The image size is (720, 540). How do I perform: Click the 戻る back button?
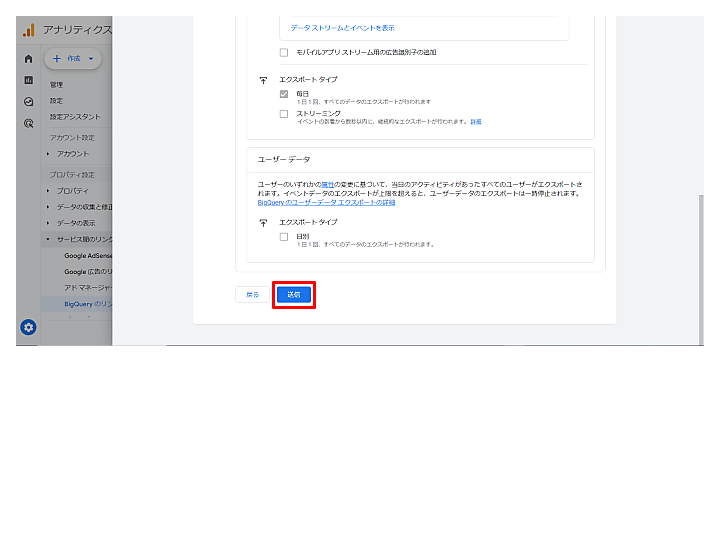[252, 295]
